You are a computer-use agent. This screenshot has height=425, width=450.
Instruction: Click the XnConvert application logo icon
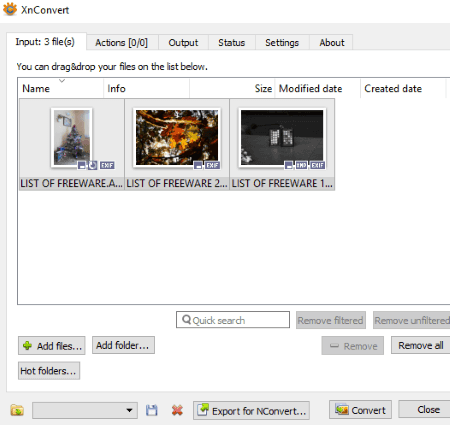[10, 9]
